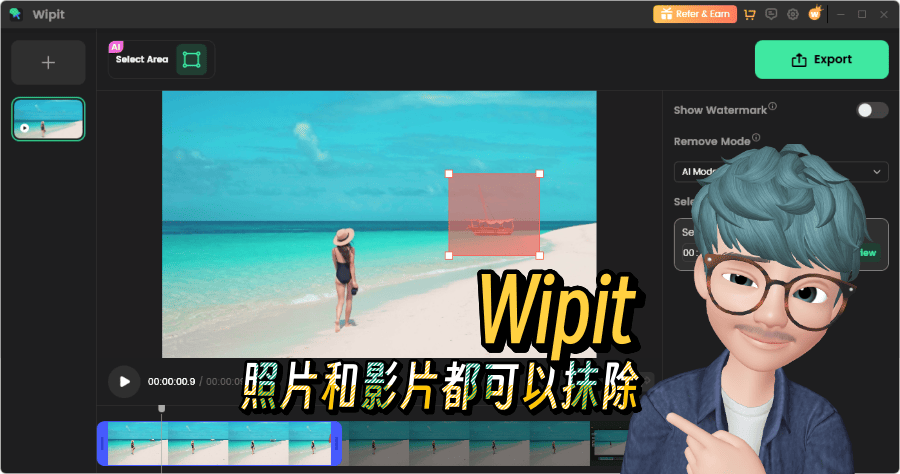The image size is (900, 474).
Task: Click the left trim handle of the clip
Action: (x=103, y=444)
